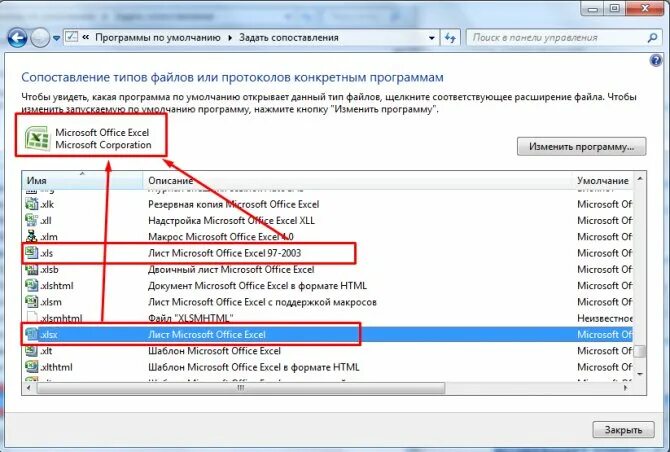Open Help via the question mark icon
The image size is (670, 452).
click(655, 61)
